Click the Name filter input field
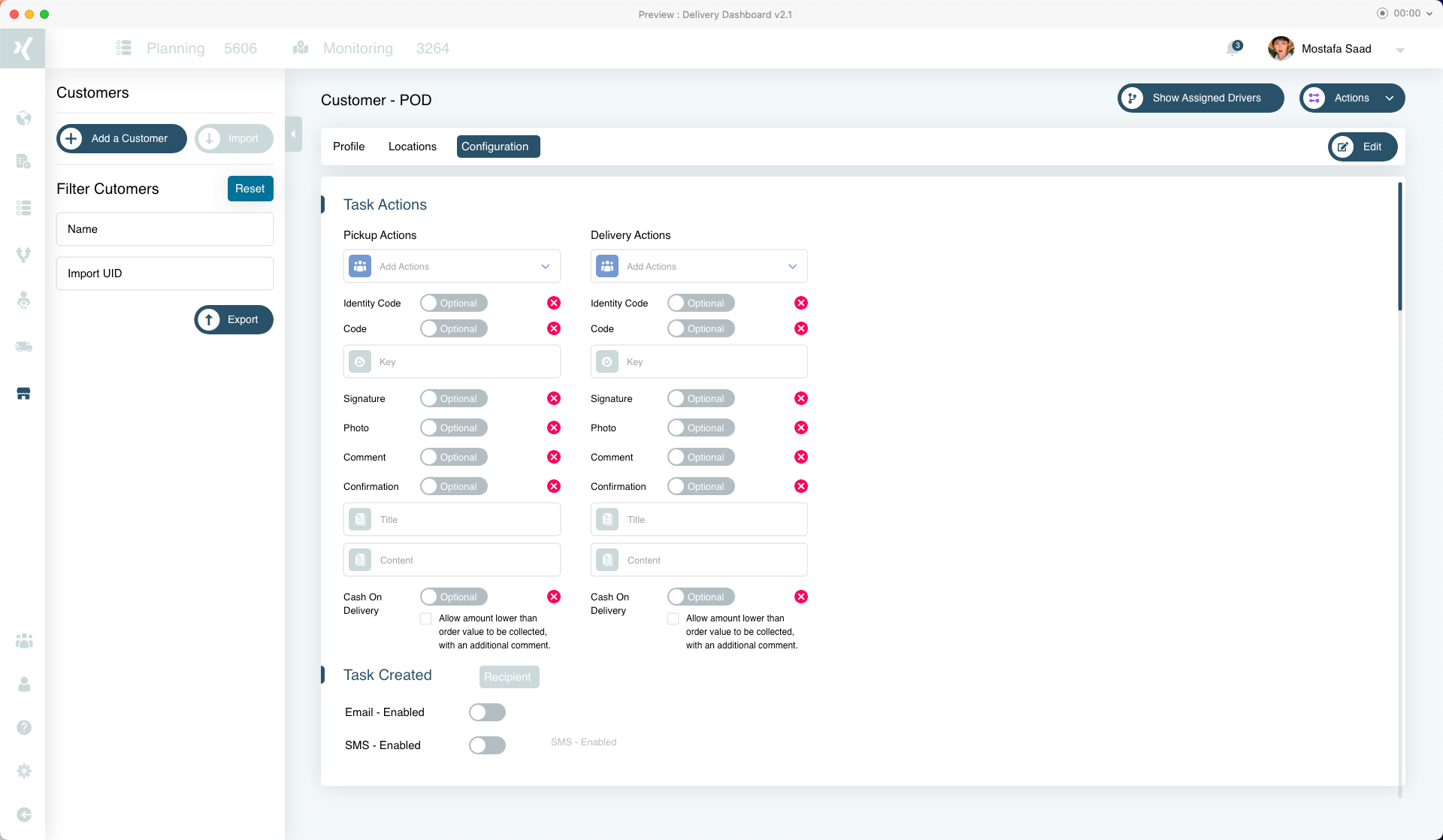 tap(165, 229)
